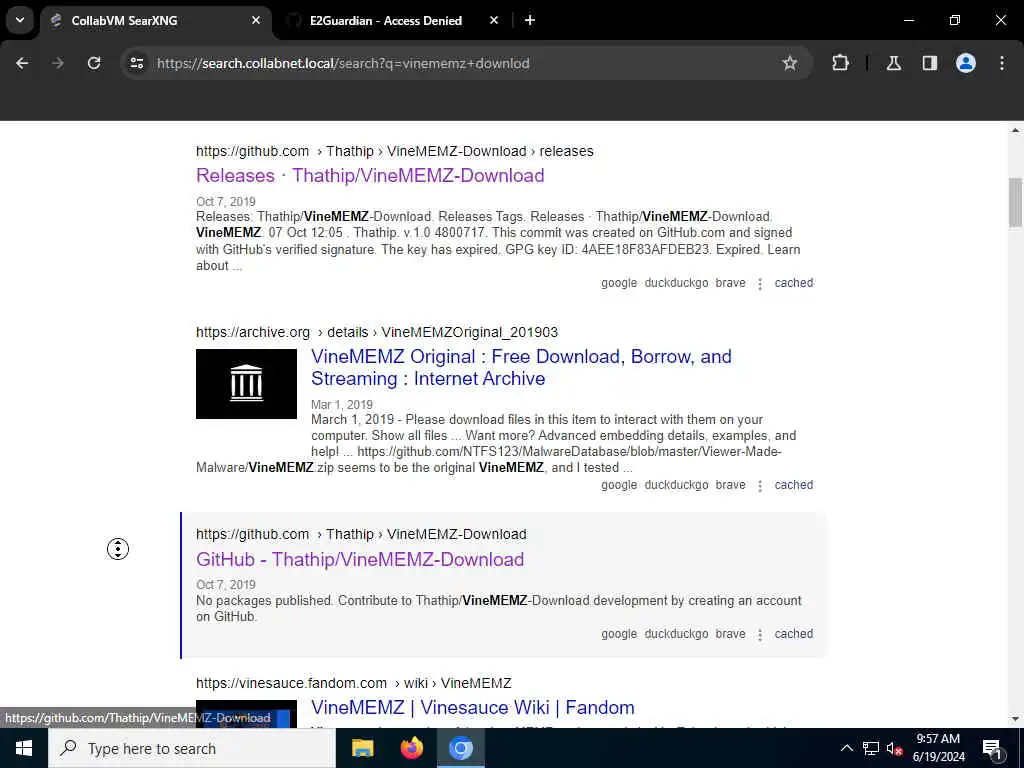The width and height of the screenshot is (1024, 768).
Task: Open File Explorer from taskbar
Action: [x=362, y=748]
